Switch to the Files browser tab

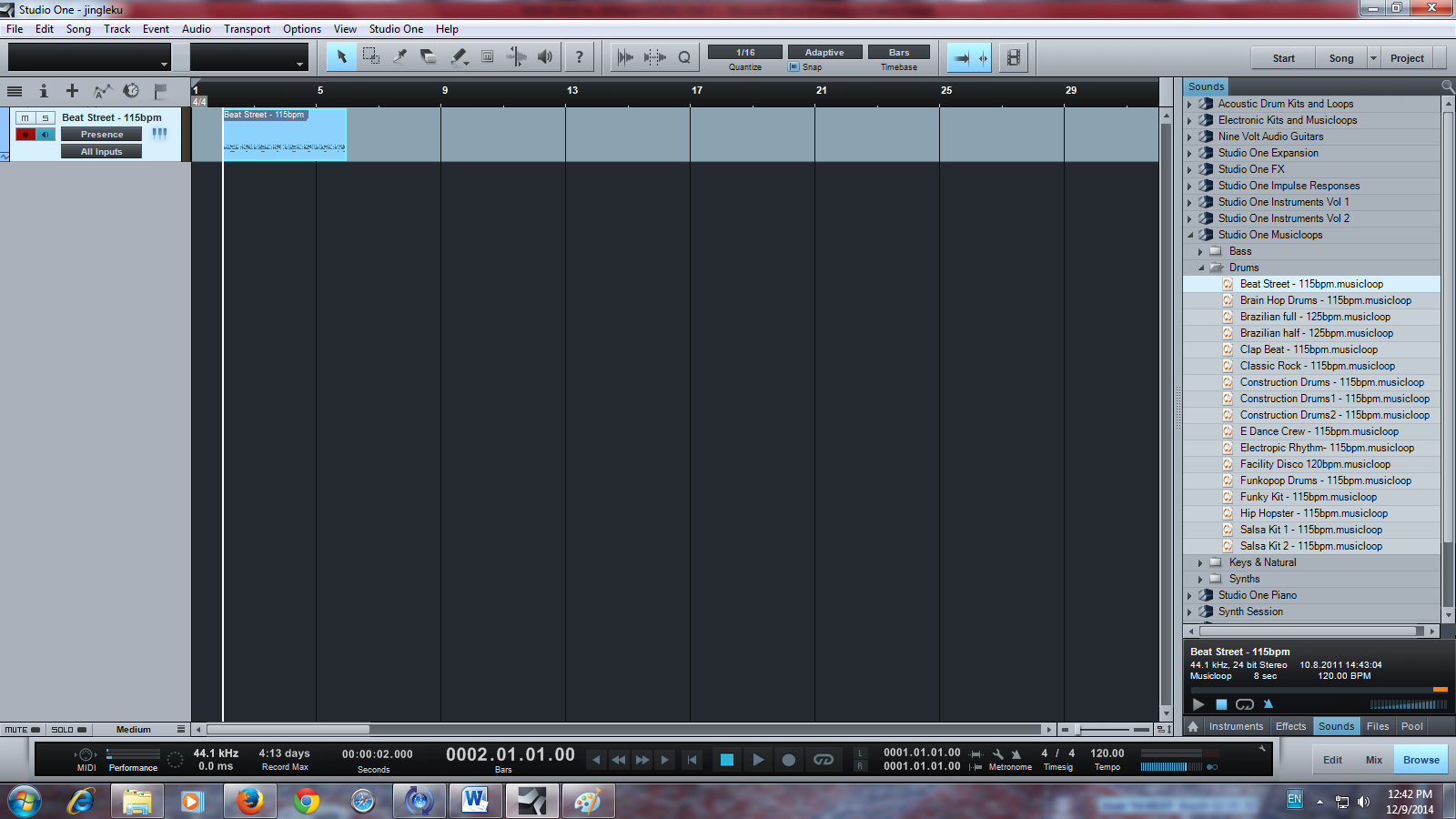(1378, 726)
